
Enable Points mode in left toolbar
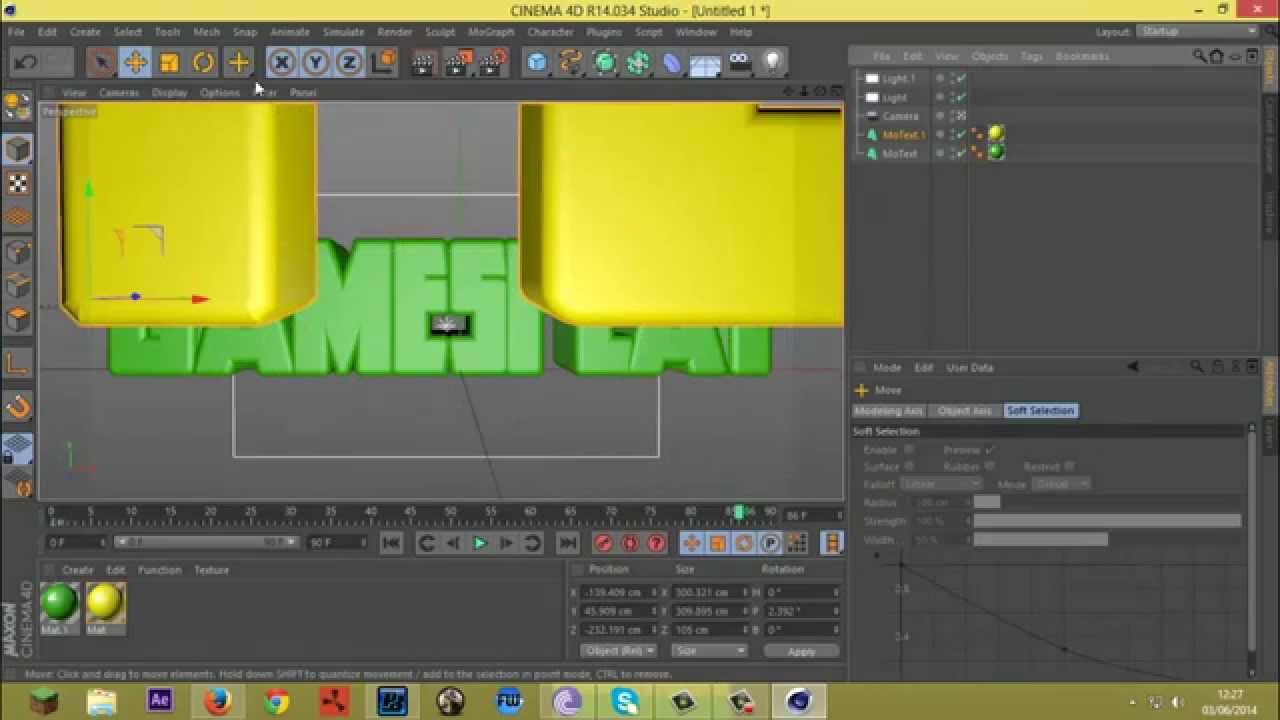coord(18,252)
